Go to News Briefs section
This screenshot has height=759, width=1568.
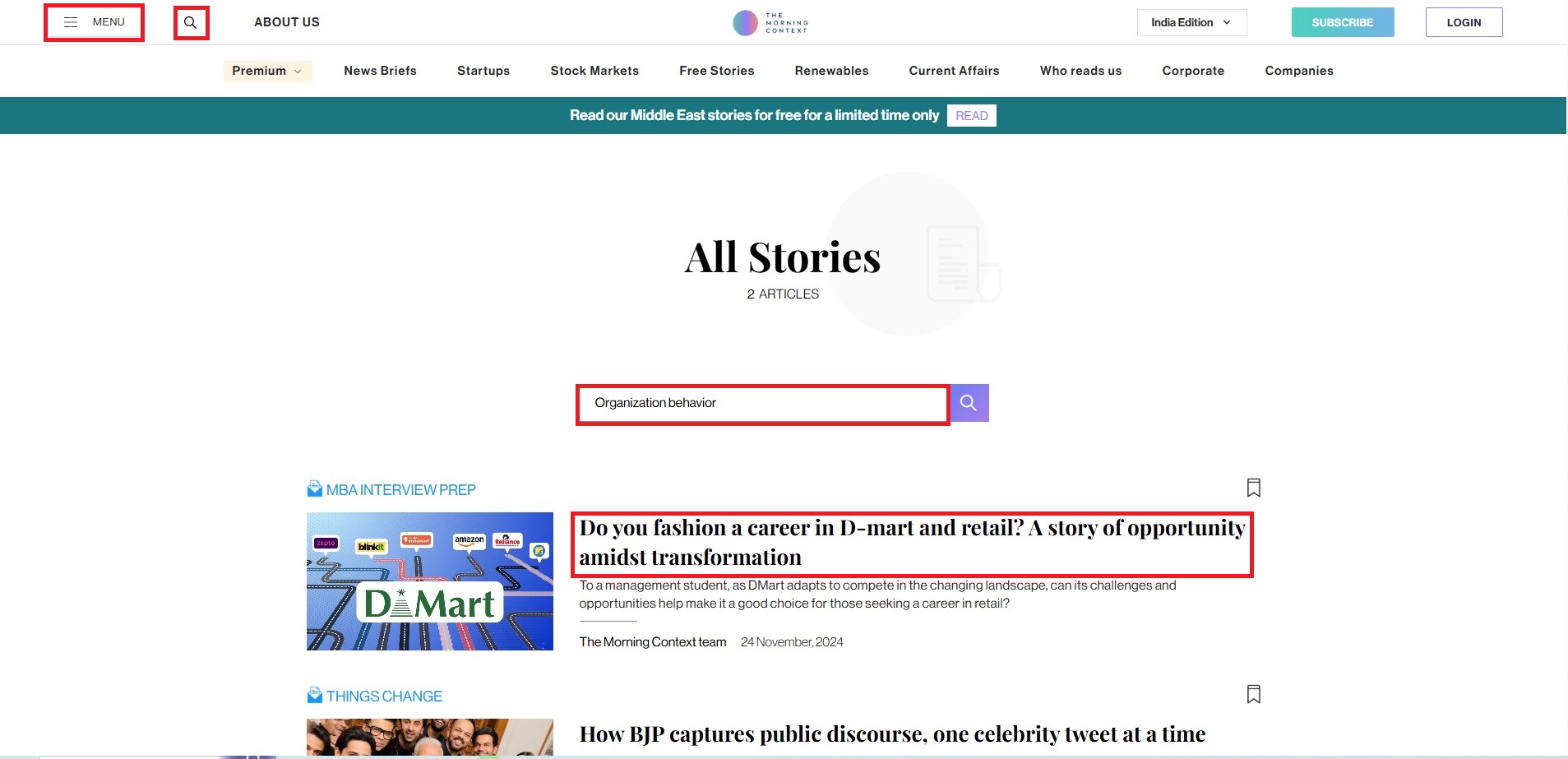coord(380,71)
